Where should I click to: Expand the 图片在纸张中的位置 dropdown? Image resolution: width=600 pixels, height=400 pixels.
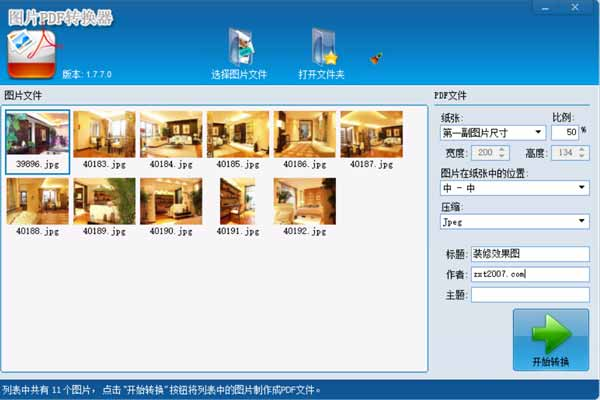pyautogui.click(x=513, y=187)
